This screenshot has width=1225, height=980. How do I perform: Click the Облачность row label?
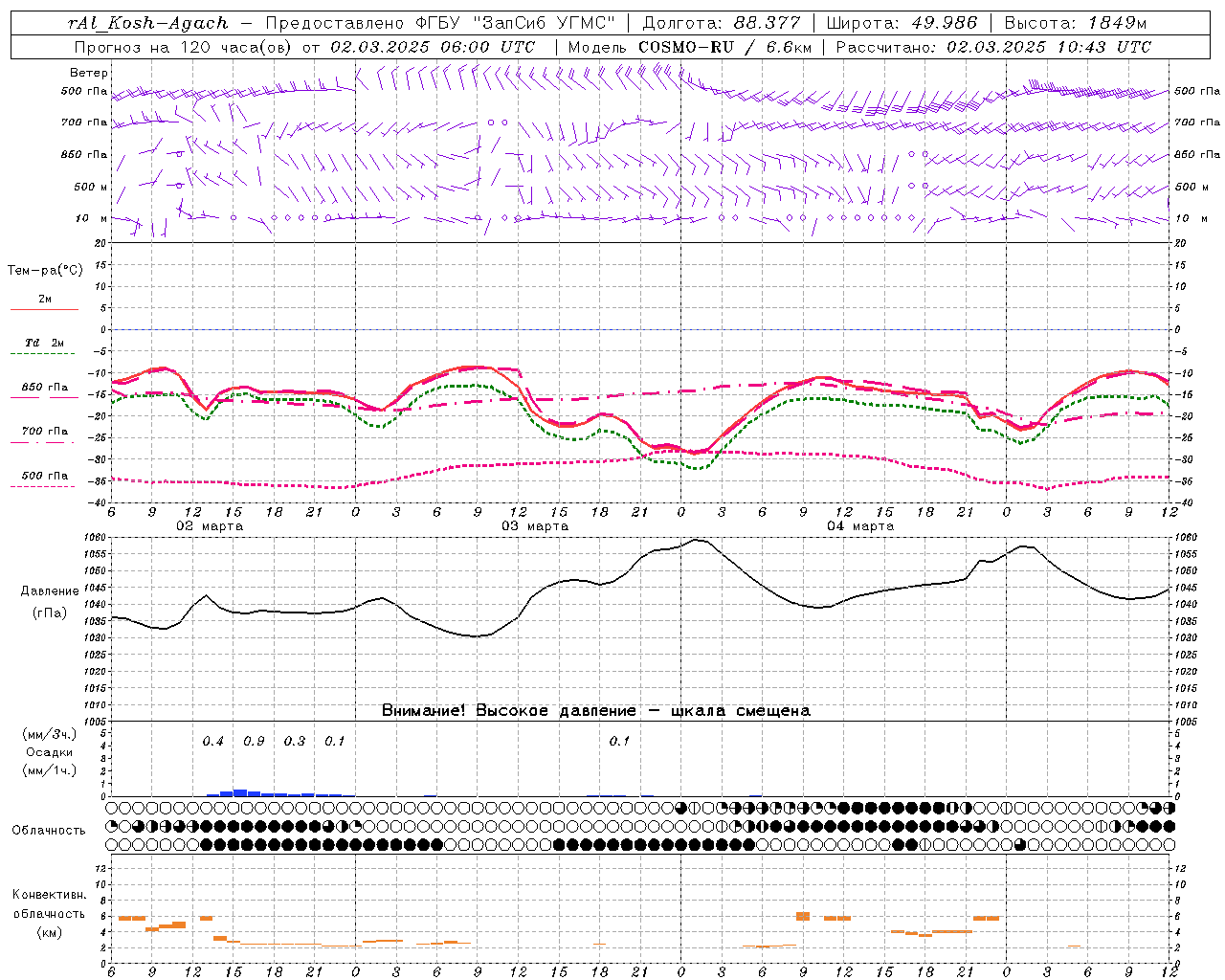click(x=49, y=830)
